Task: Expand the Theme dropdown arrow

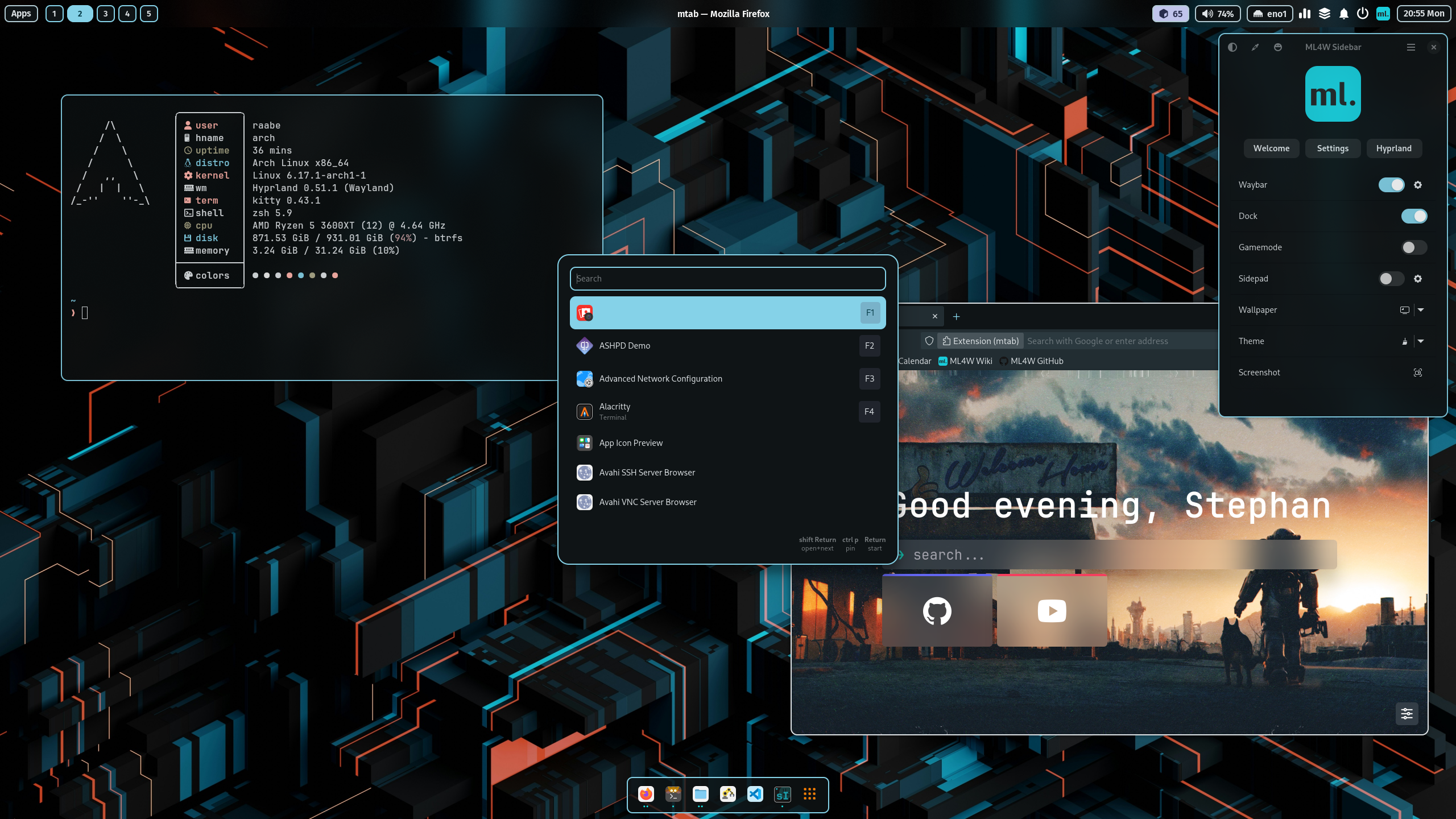Action: pyautogui.click(x=1421, y=341)
